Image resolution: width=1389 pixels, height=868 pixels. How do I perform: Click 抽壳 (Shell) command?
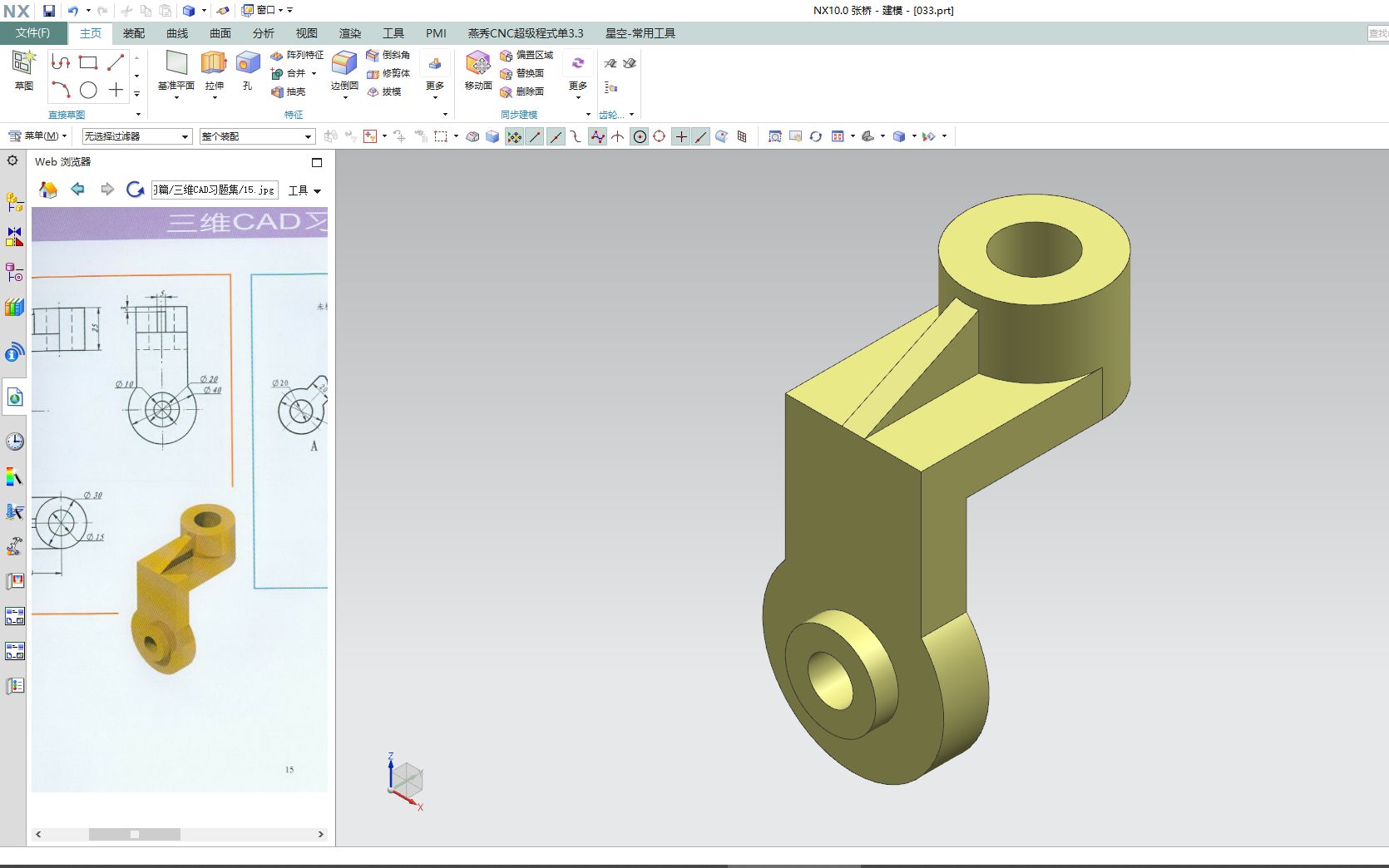pos(289,91)
